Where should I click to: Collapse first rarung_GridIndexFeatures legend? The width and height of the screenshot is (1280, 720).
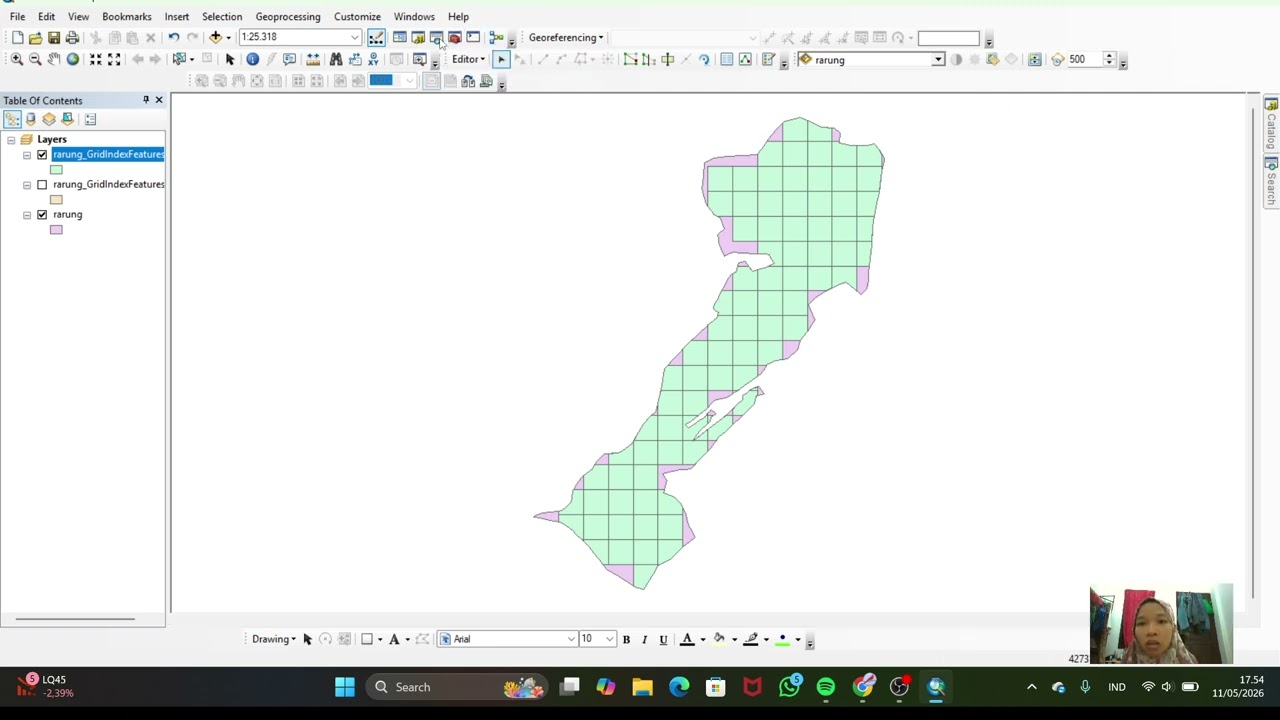pos(27,155)
